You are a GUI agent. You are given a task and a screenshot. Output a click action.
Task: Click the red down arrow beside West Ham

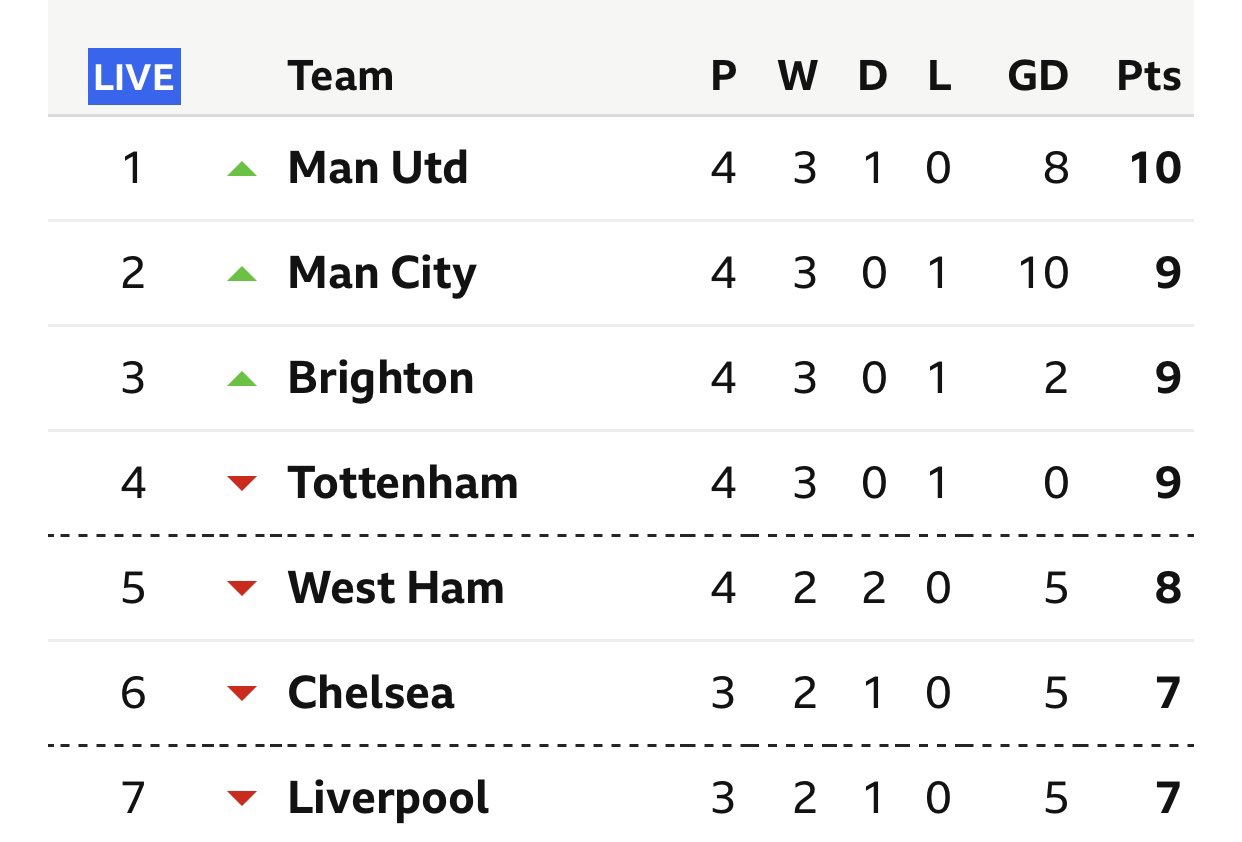tap(242, 588)
